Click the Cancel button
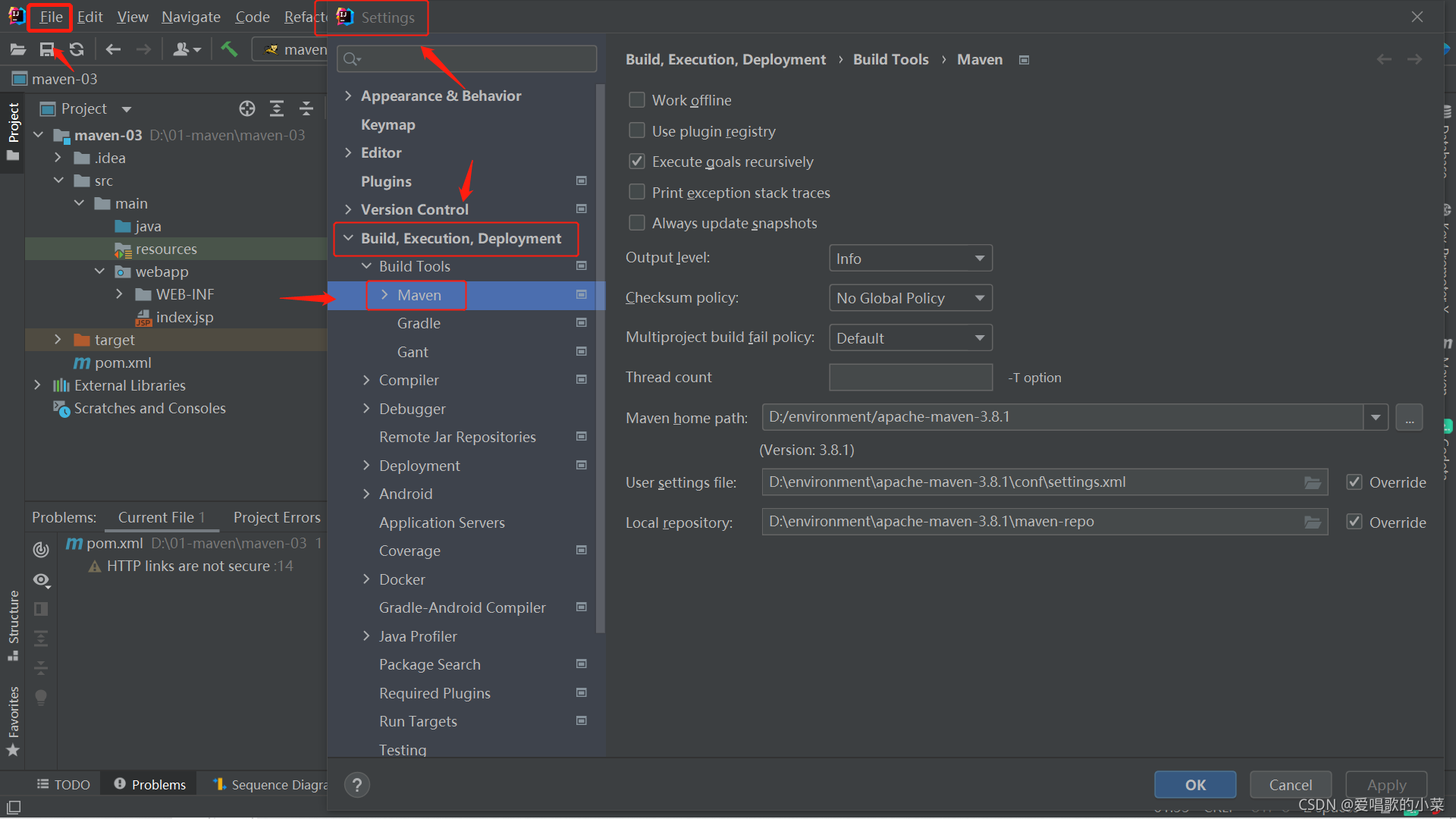The height and width of the screenshot is (819, 1456). click(x=1290, y=785)
